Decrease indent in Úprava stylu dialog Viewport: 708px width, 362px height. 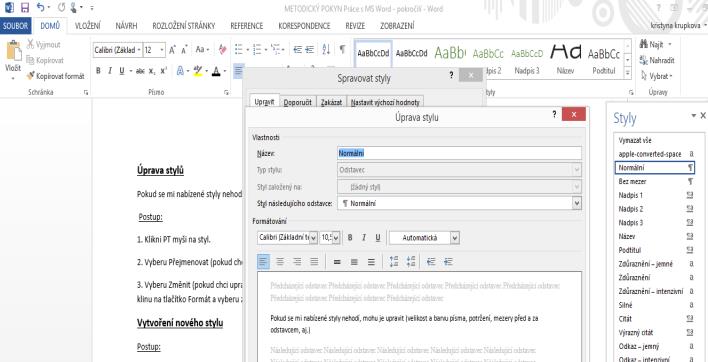(431, 262)
